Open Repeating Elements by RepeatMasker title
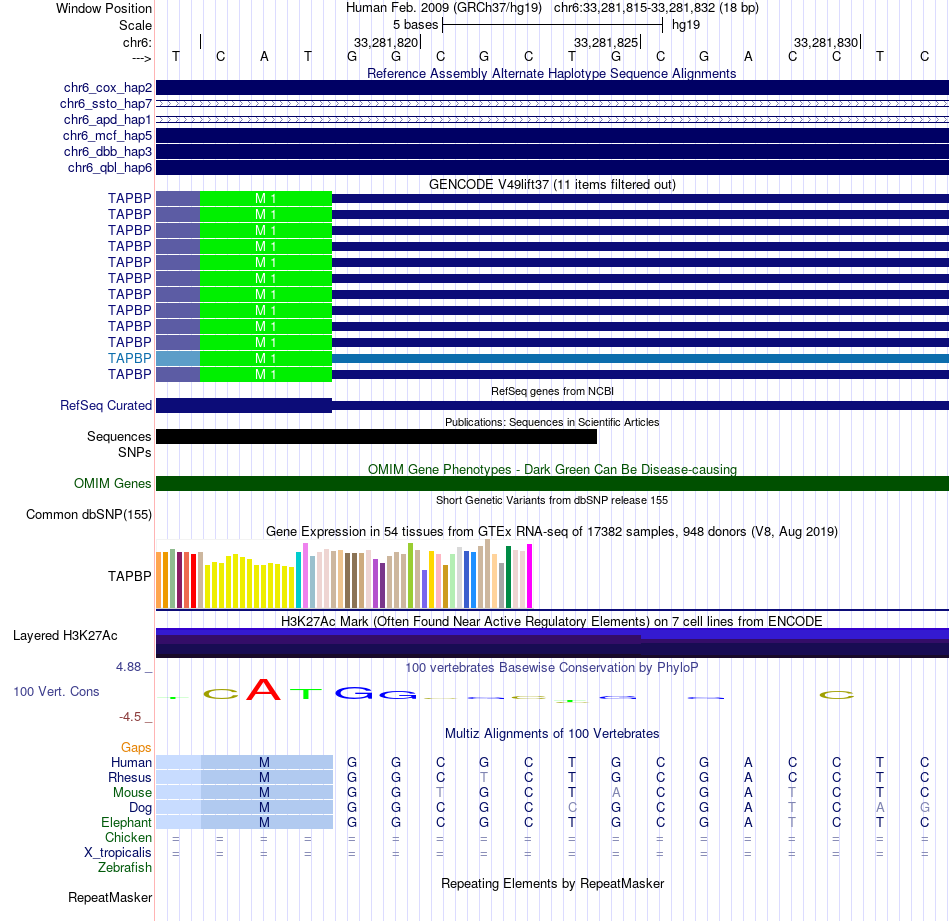Screen dimensions: 950x921 click(x=552, y=883)
